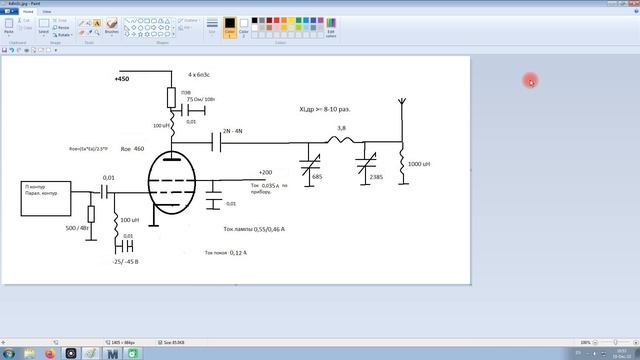Click the Cut icon in Clipboard group
The image size is (640, 360).
point(20,20)
